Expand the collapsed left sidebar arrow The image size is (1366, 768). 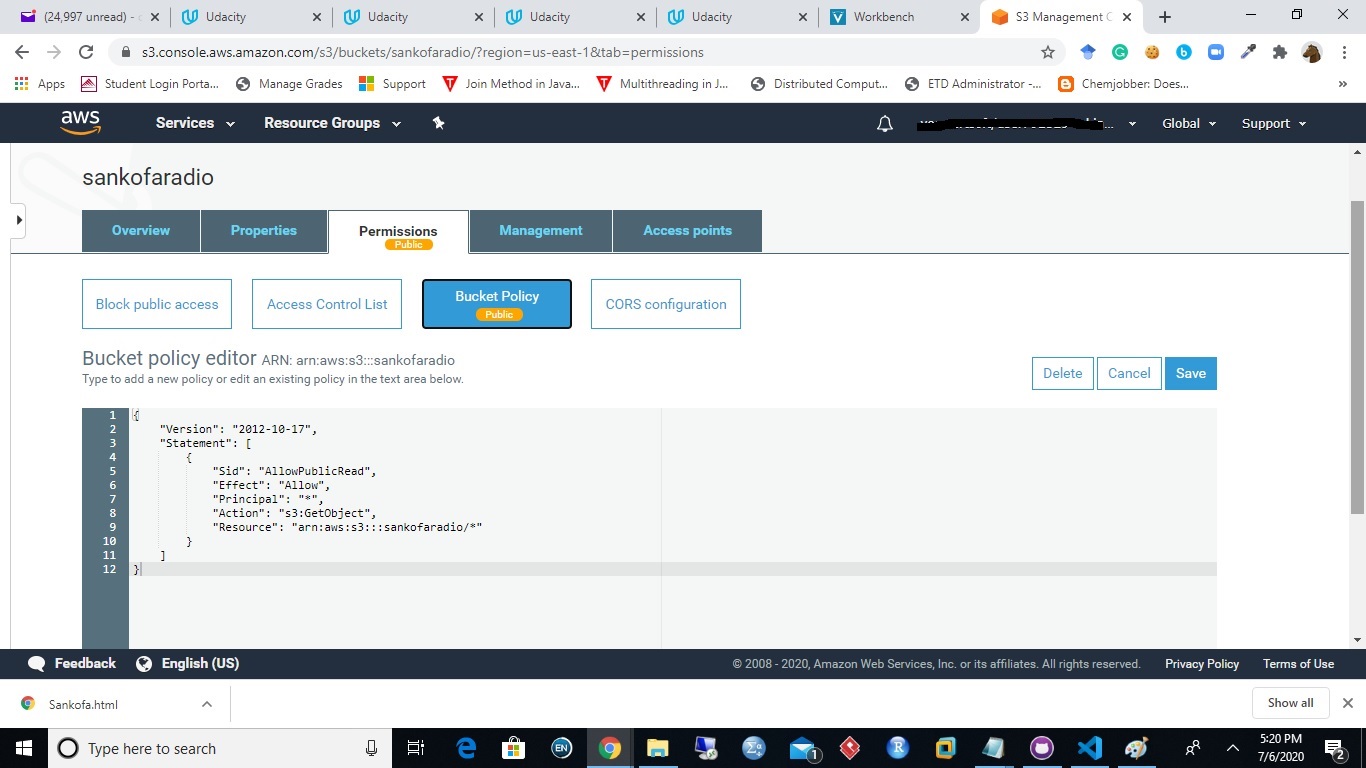click(x=18, y=220)
